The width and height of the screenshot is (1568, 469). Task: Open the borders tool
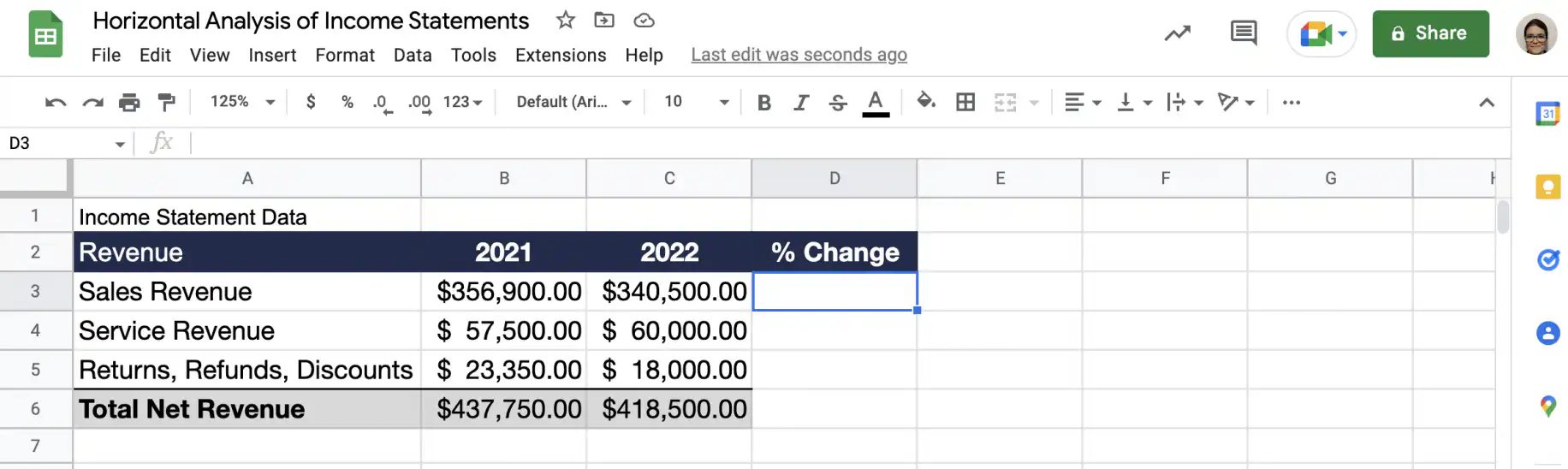tap(965, 102)
